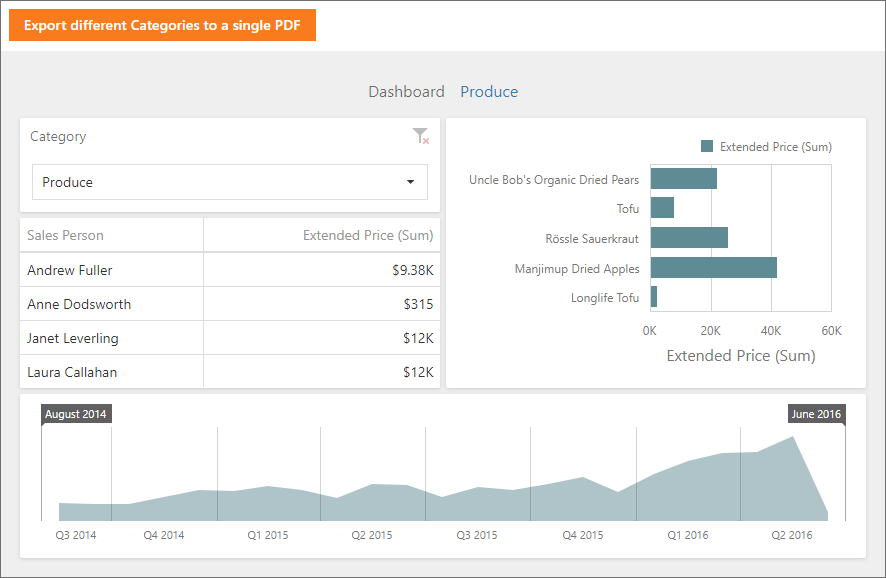Screen dimensions: 886x578
Task: Click the Dashboard title text
Action: pos(406,92)
